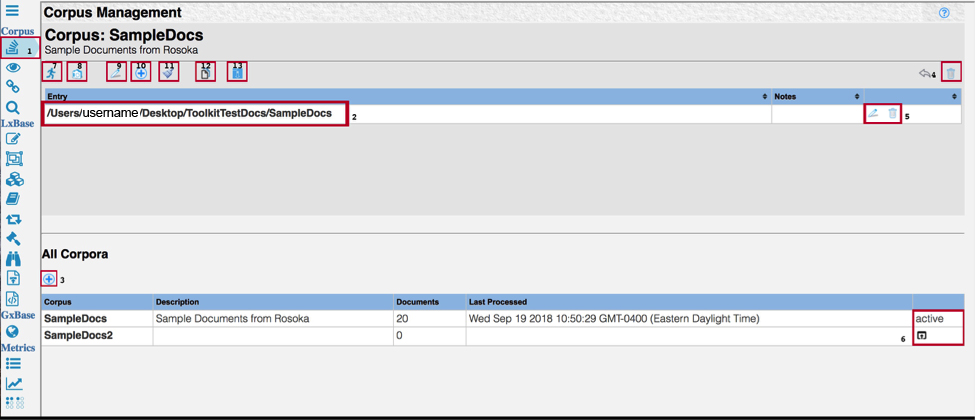Image resolution: width=975 pixels, height=420 pixels.
Task: Sort the table by Entry column sort arrows
Action: coord(764,97)
